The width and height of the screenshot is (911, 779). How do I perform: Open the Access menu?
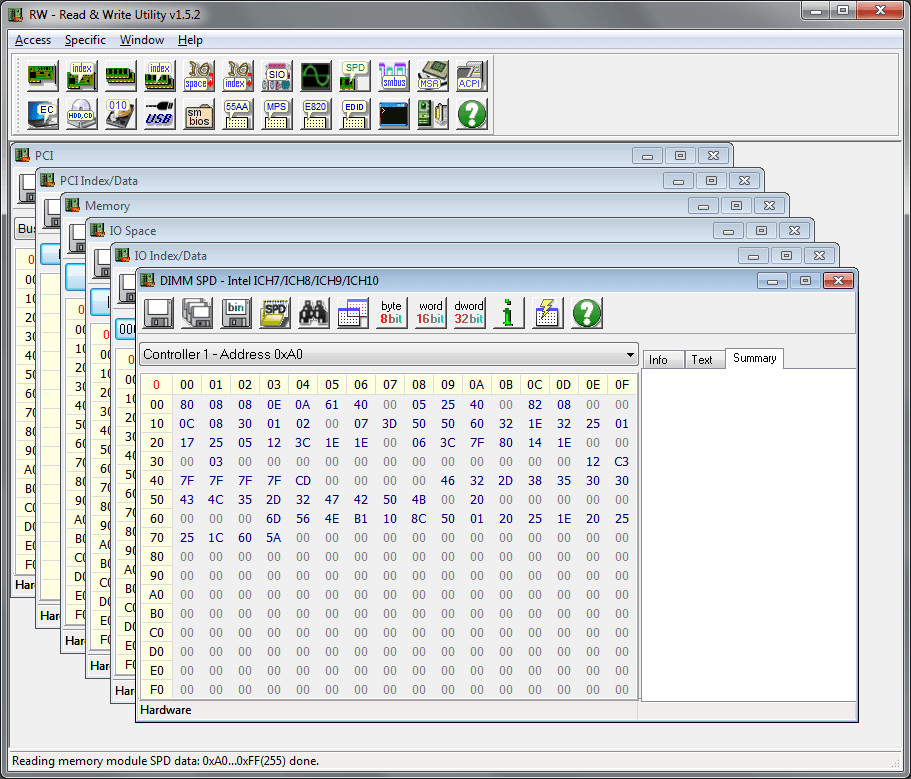coord(33,40)
